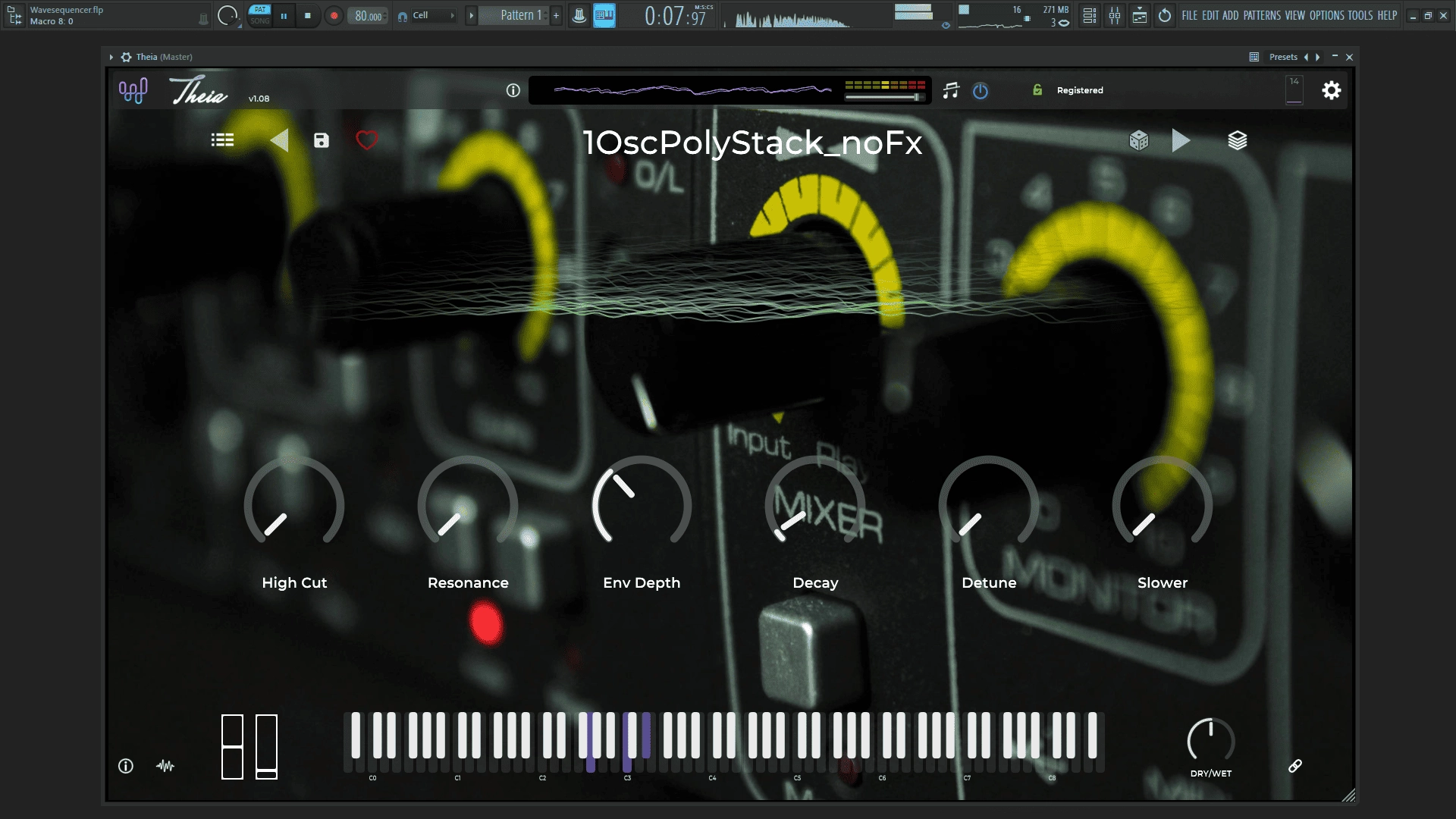Open the PATTERNS menu
The image size is (1456, 819).
1262,15
